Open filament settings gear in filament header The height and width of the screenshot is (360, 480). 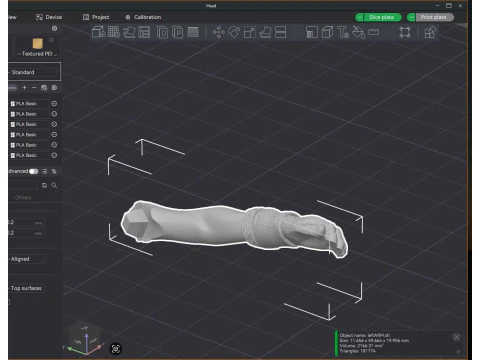click(x=54, y=88)
